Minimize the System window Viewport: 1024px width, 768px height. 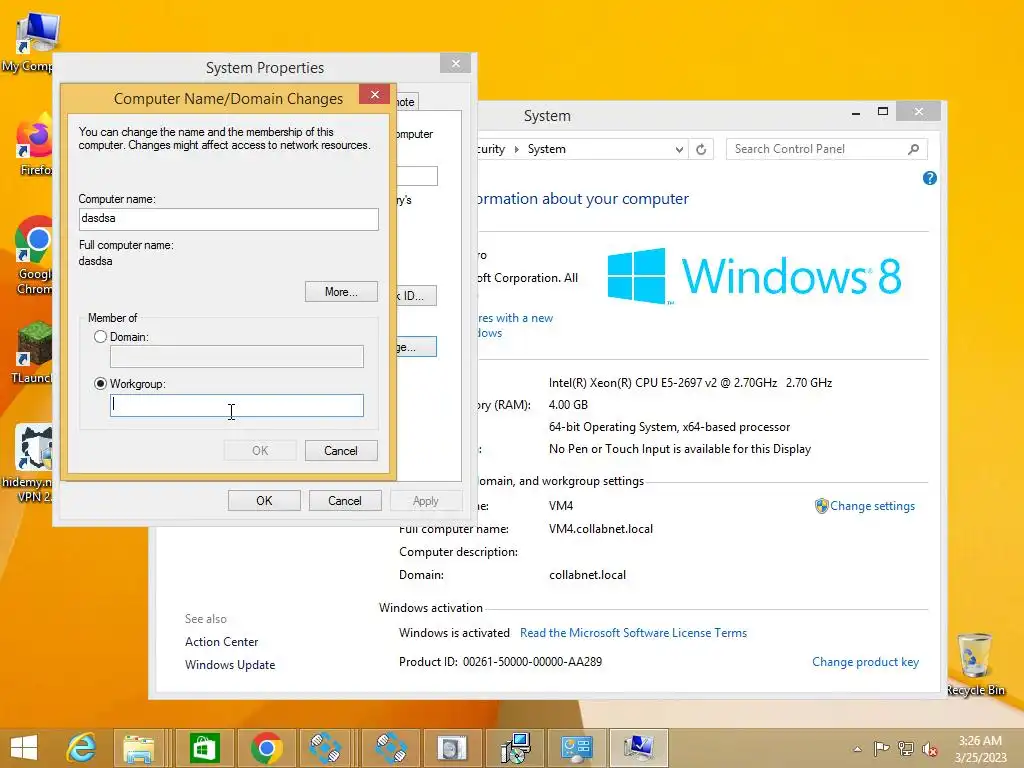point(856,112)
